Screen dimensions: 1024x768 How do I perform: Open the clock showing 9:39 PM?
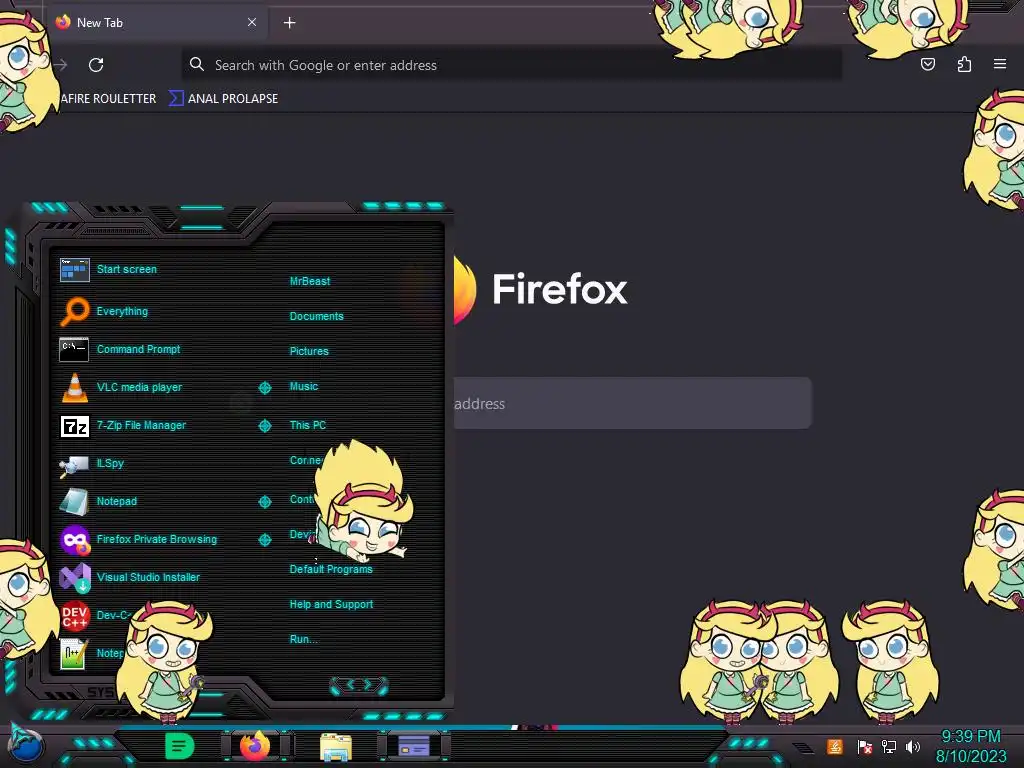970,746
